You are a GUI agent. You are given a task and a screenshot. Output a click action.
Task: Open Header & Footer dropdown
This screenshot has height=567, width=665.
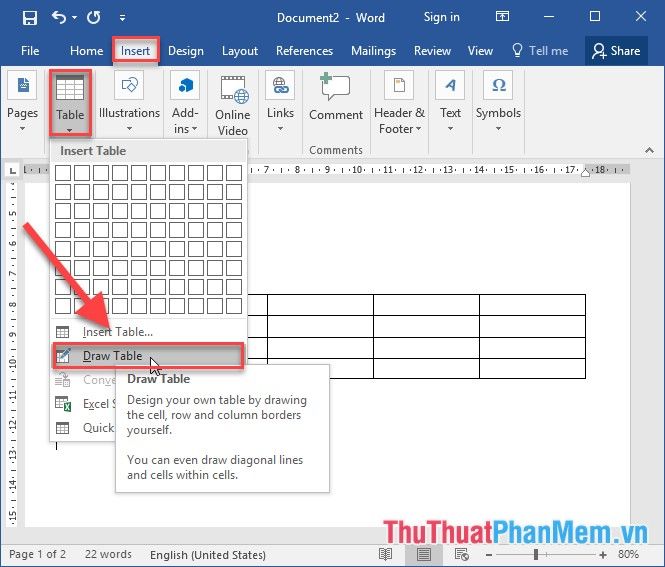coord(399,103)
